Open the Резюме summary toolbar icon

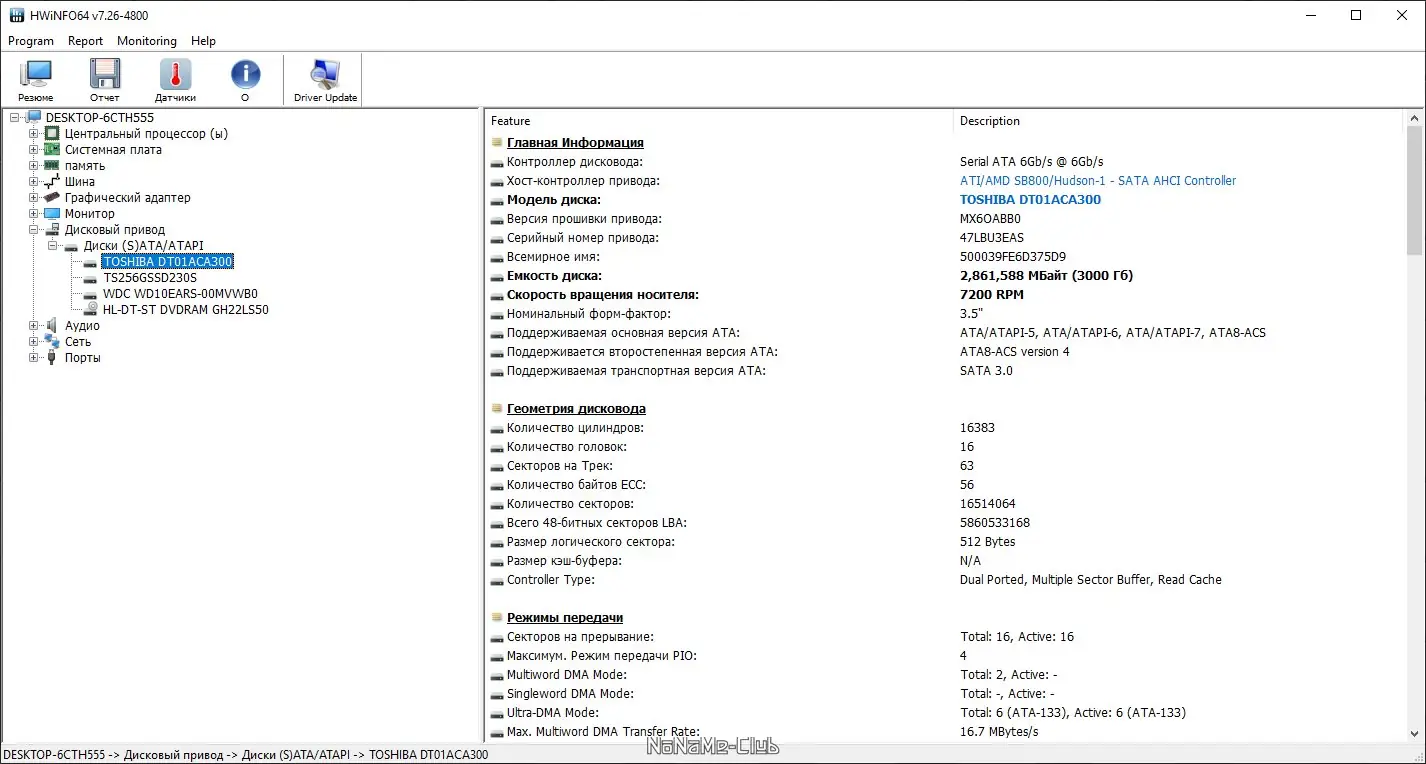click(x=36, y=80)
